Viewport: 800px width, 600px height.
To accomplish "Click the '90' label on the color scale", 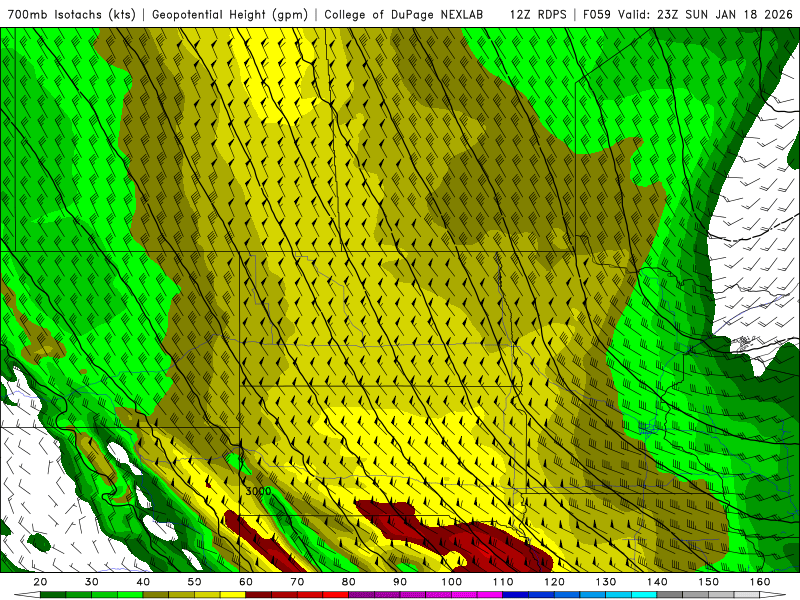I will (x=400, y=582).
